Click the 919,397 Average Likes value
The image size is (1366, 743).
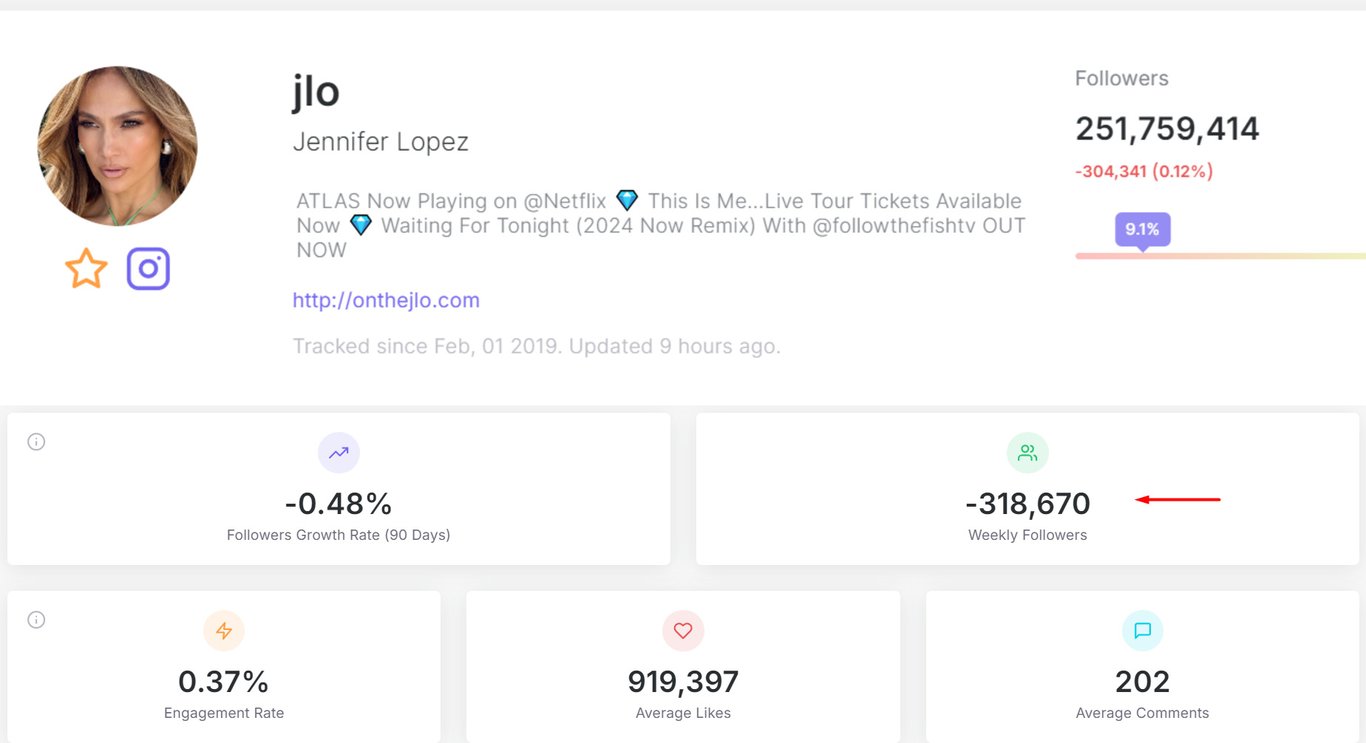pyautogui.click(x=683, y=682)
